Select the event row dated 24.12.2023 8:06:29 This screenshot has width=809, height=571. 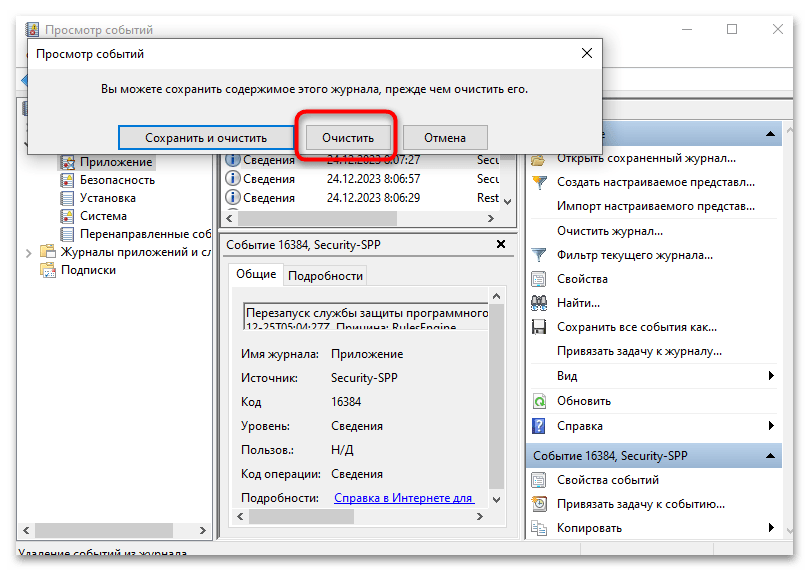pos(362,198)
